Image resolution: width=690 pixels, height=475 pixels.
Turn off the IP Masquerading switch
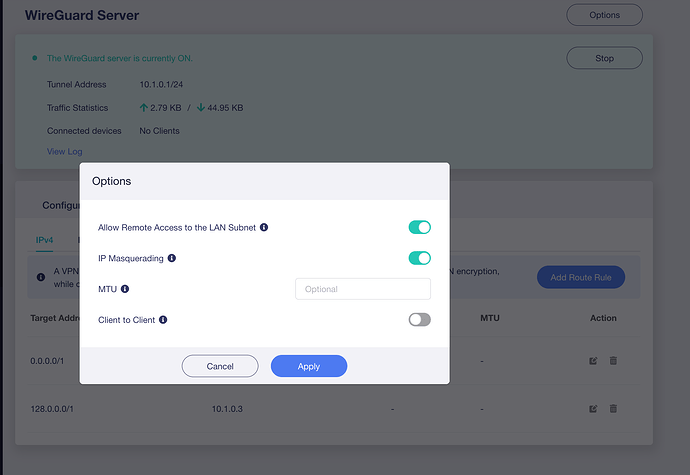click(x=419, y=258)
